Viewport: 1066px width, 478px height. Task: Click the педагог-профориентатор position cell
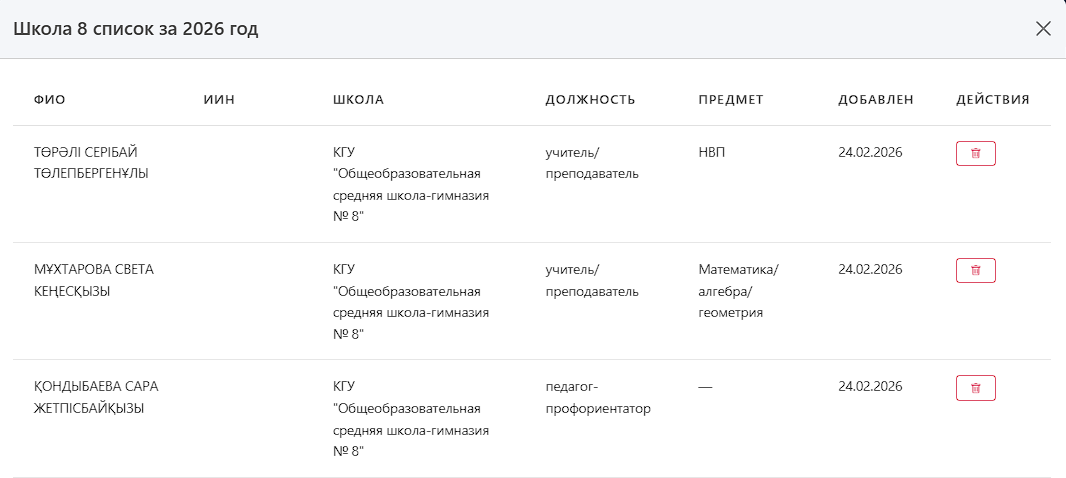pyautogui.click(x=598, y=397)
